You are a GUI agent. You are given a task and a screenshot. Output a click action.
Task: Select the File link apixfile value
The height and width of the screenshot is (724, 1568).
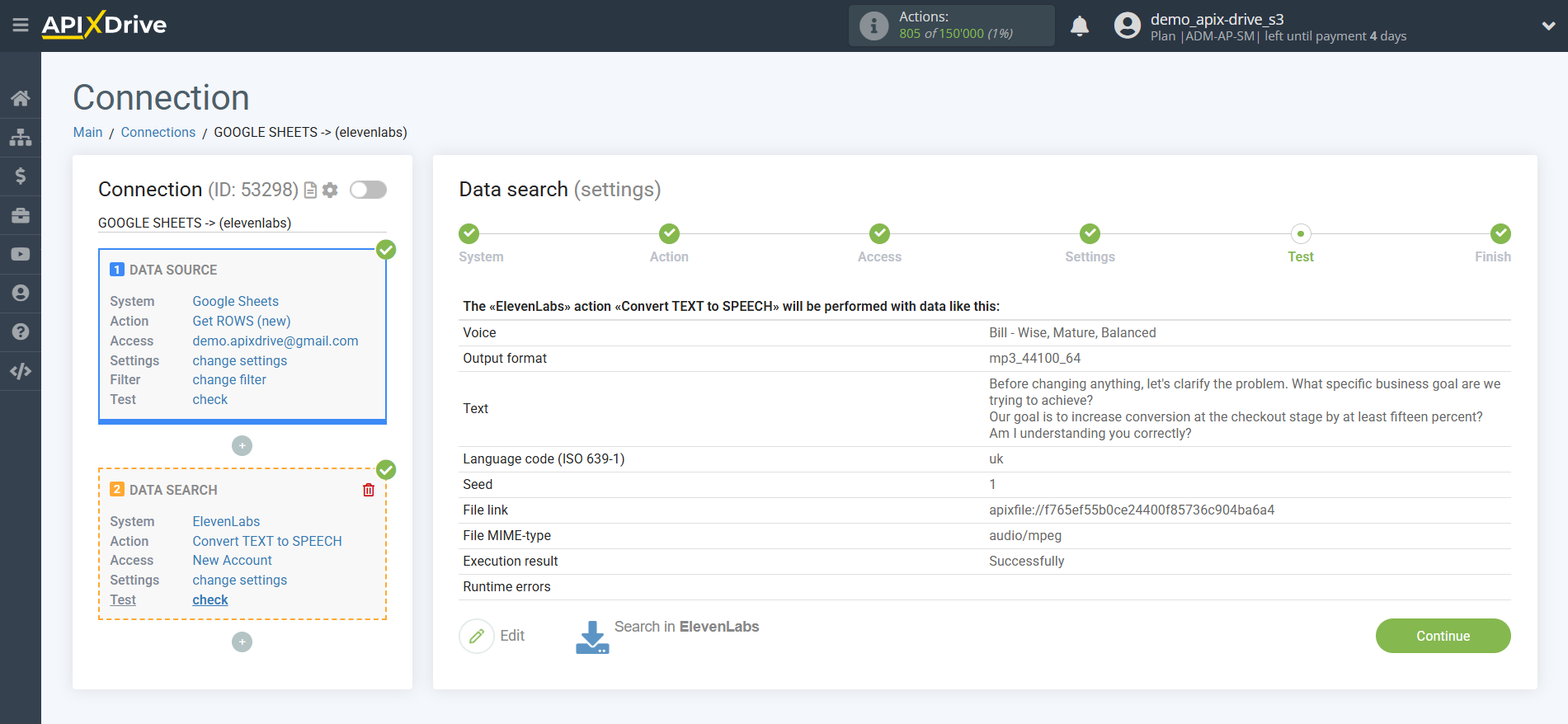pos(1132,510)
